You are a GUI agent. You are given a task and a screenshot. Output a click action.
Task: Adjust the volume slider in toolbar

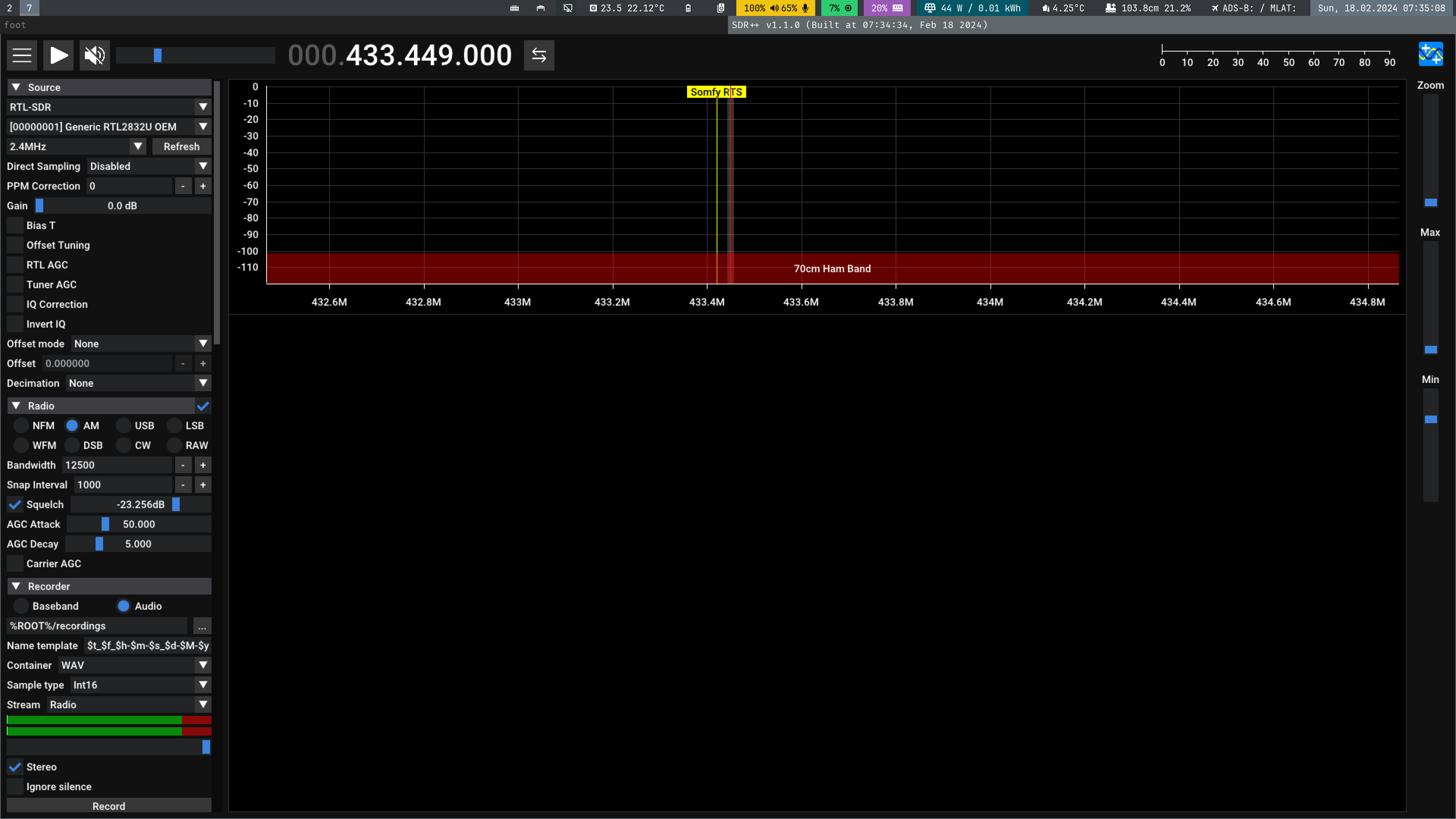(196, 55)
